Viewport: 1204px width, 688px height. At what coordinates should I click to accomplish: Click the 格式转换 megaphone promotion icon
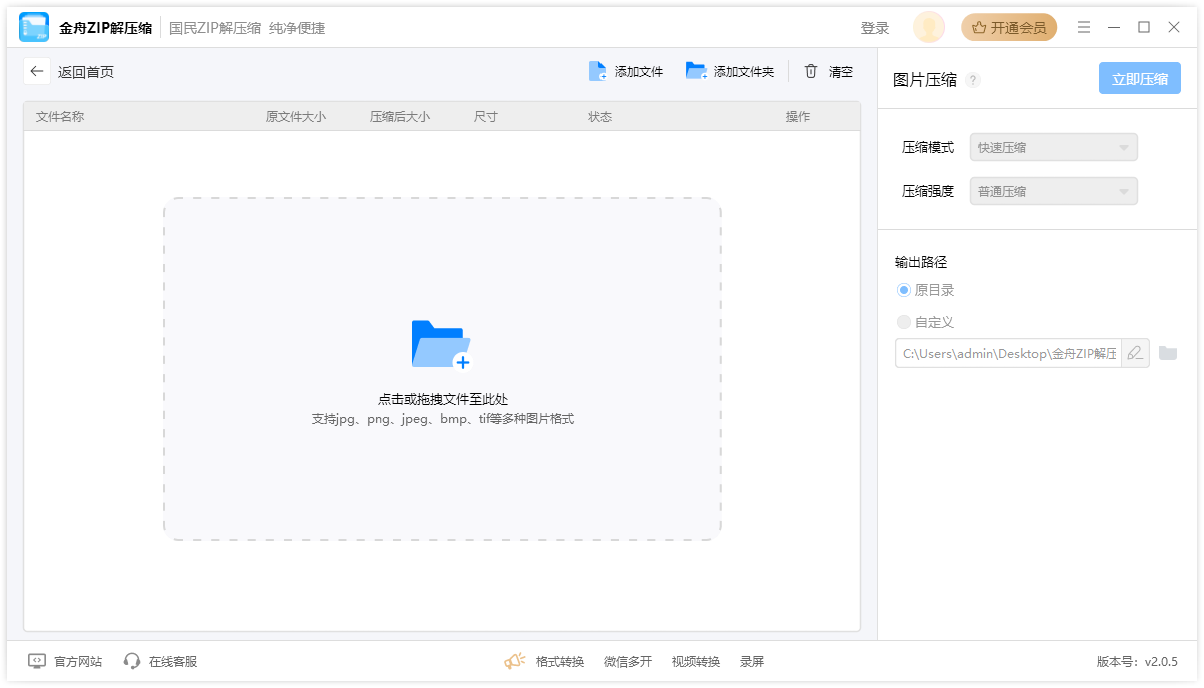pyautogui.click(x=513, y=660)
